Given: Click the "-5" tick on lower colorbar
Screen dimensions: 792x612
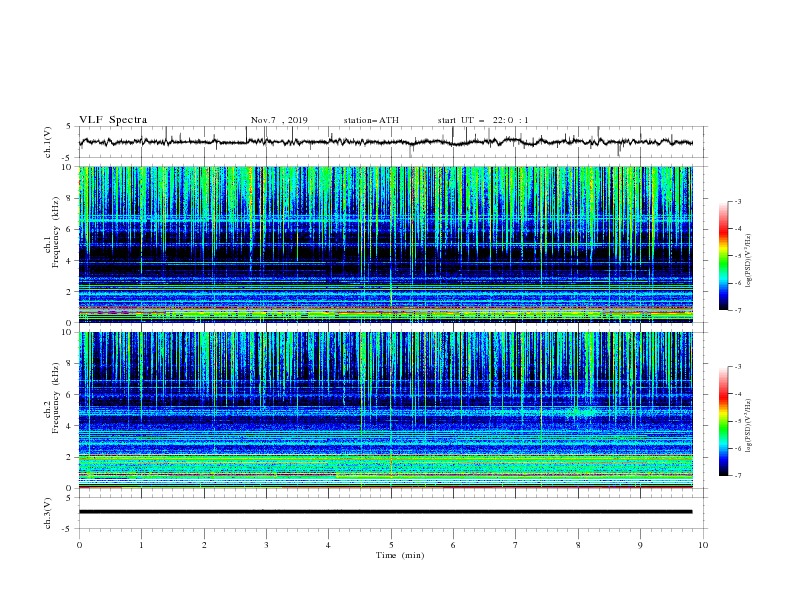Looking at the screenshot, I should [738, 421].
